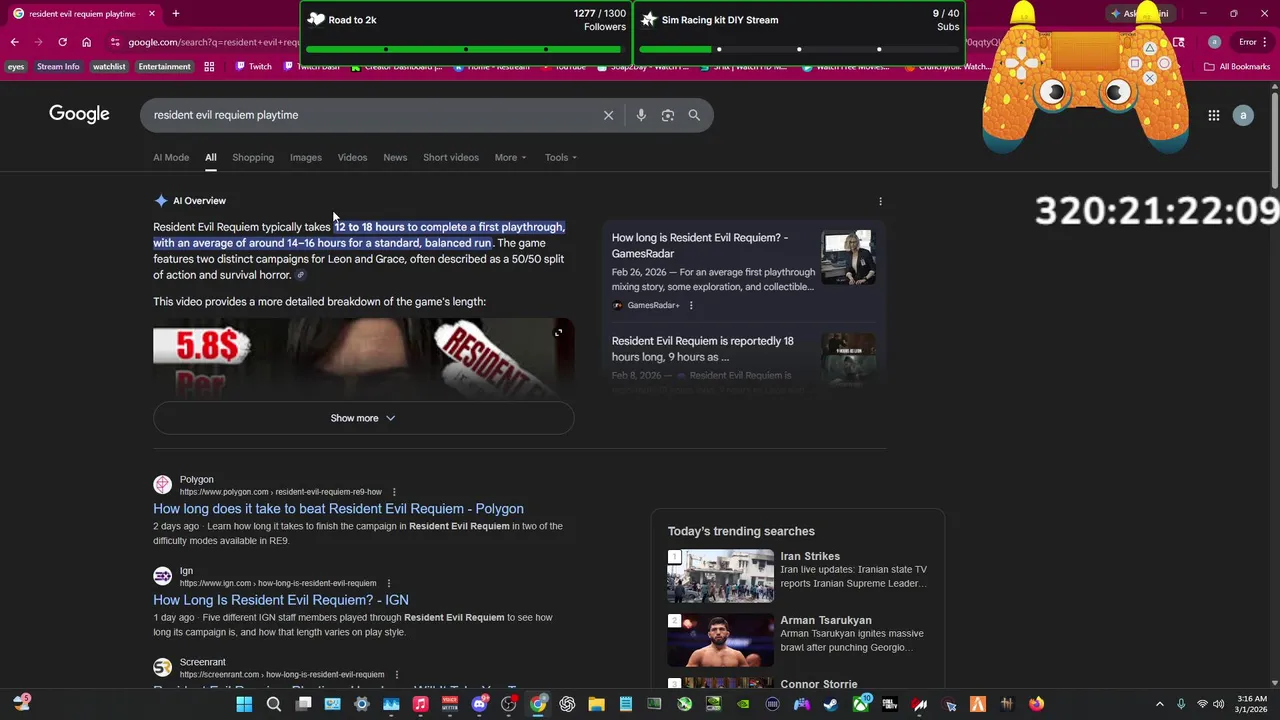Image resolution: width=1280 pixels, height=720 pixels.
Task: Open more options for GamesRadar+ source
Action: (691, 305)
